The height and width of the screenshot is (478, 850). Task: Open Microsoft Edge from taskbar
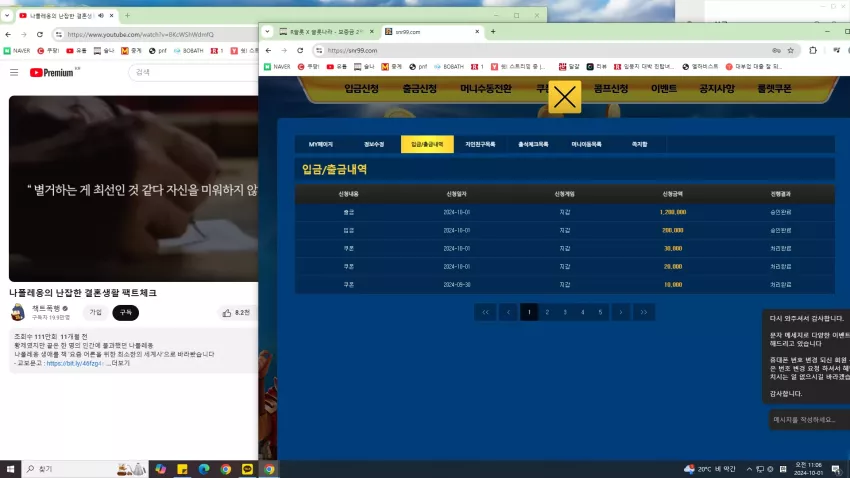tap(204, 469)
